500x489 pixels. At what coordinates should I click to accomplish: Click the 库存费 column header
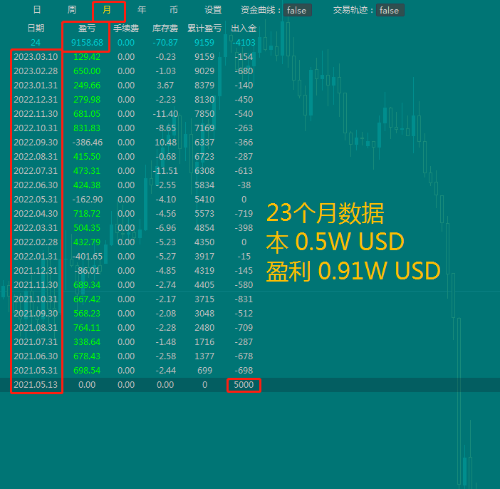click(x=165, y=28)
